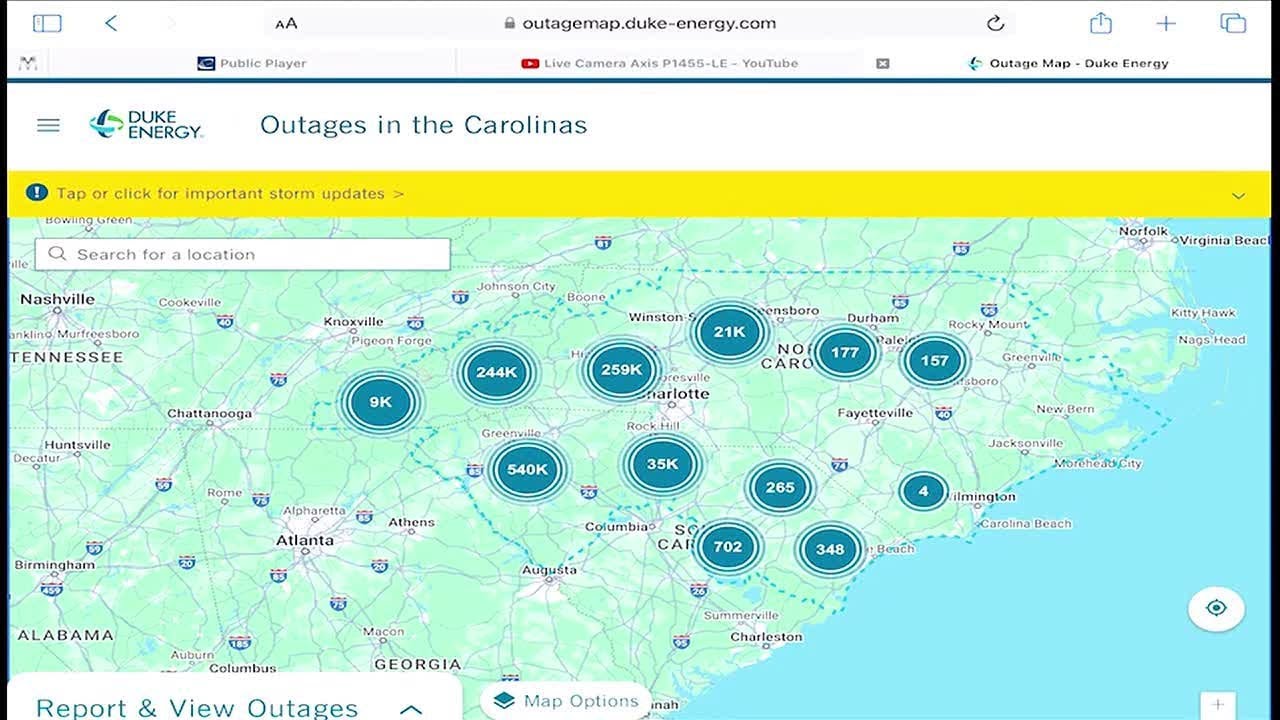Select the 702 outage cluster
The image size is (1280, 720).
[x=727, y=546]
